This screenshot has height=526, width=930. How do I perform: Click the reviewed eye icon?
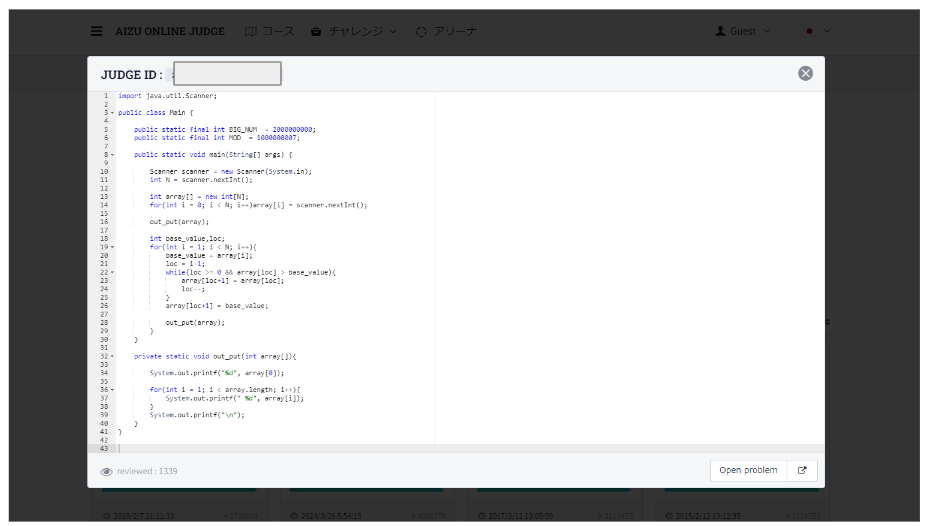pyautogui.click(x=106, y=471)
